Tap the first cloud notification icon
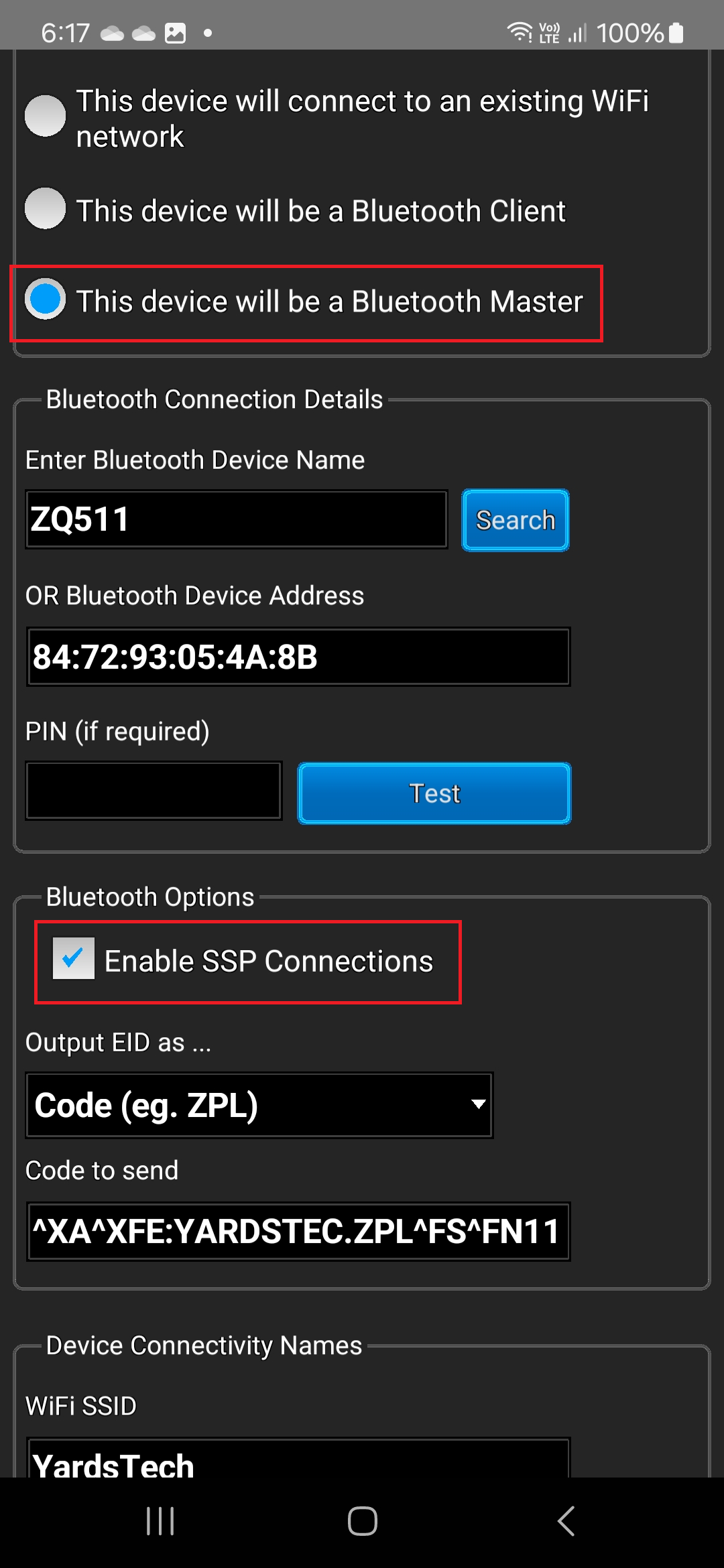 (x=112, y=33)
